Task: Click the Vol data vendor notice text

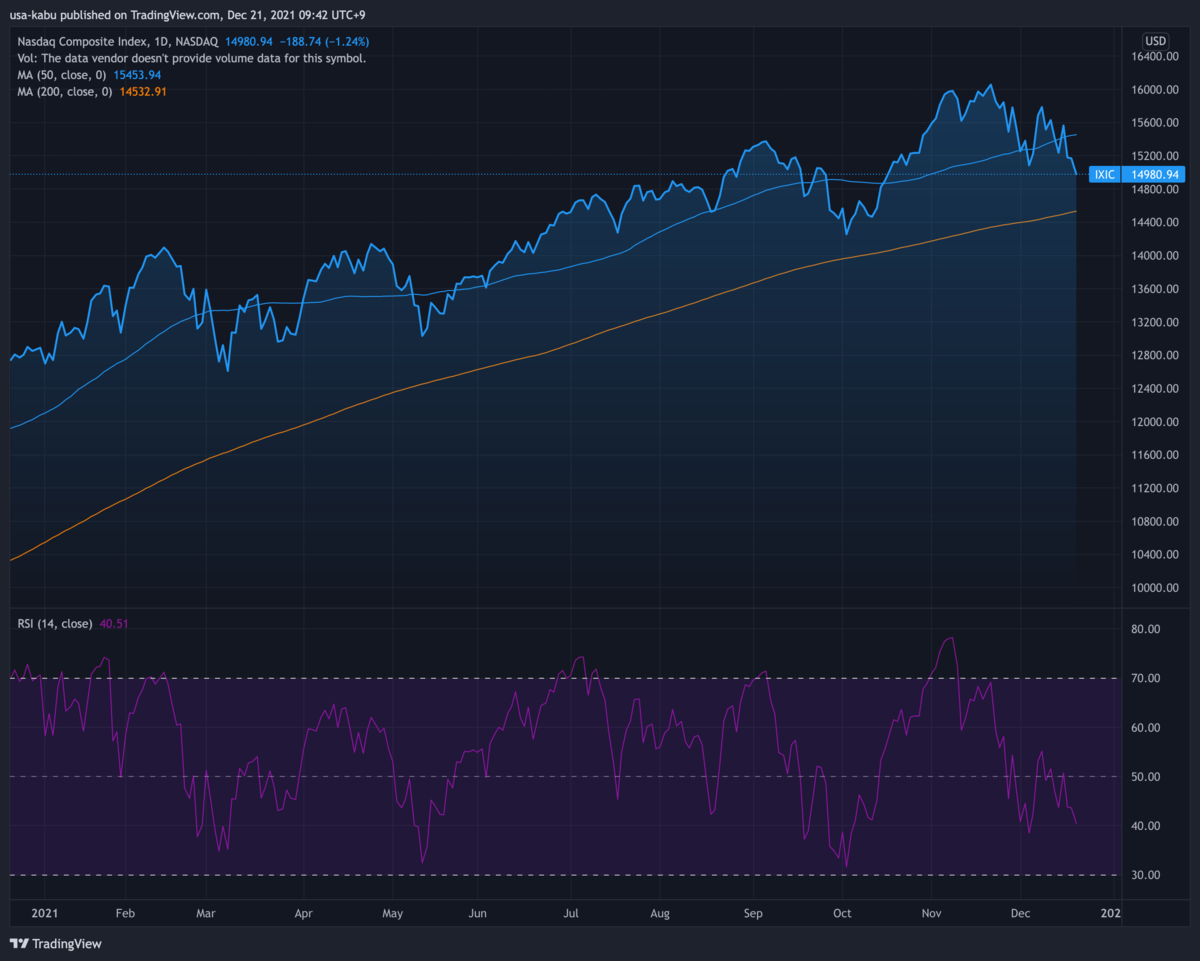Action: point(192,58)
